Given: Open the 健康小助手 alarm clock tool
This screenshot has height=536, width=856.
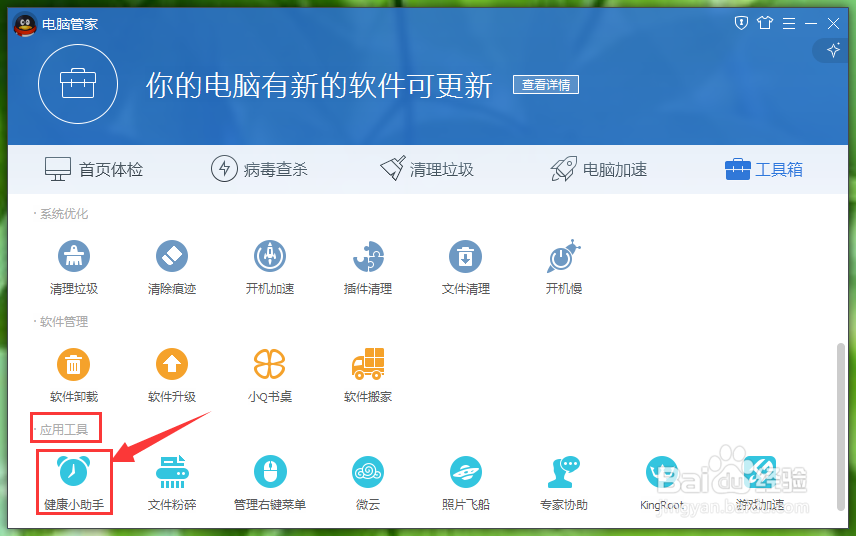Looking at the screenshot, I should (x=74, y=471).
